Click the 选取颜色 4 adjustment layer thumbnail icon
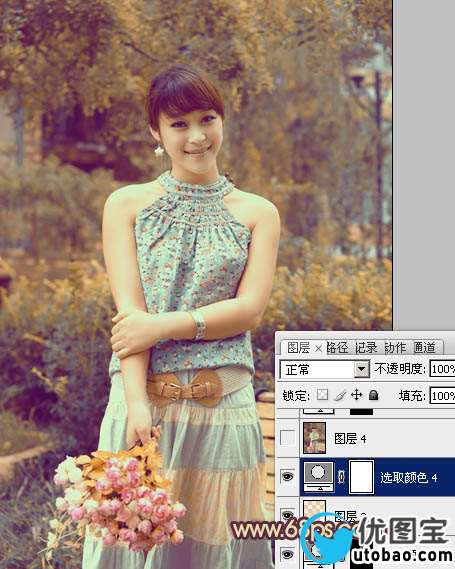 pyautogui.click(x=319, y=476)
